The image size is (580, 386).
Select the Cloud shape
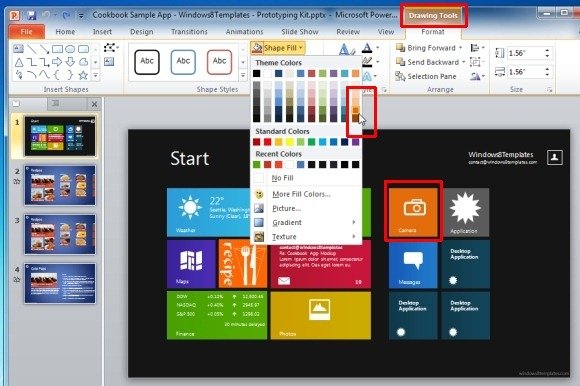point(83,62)
